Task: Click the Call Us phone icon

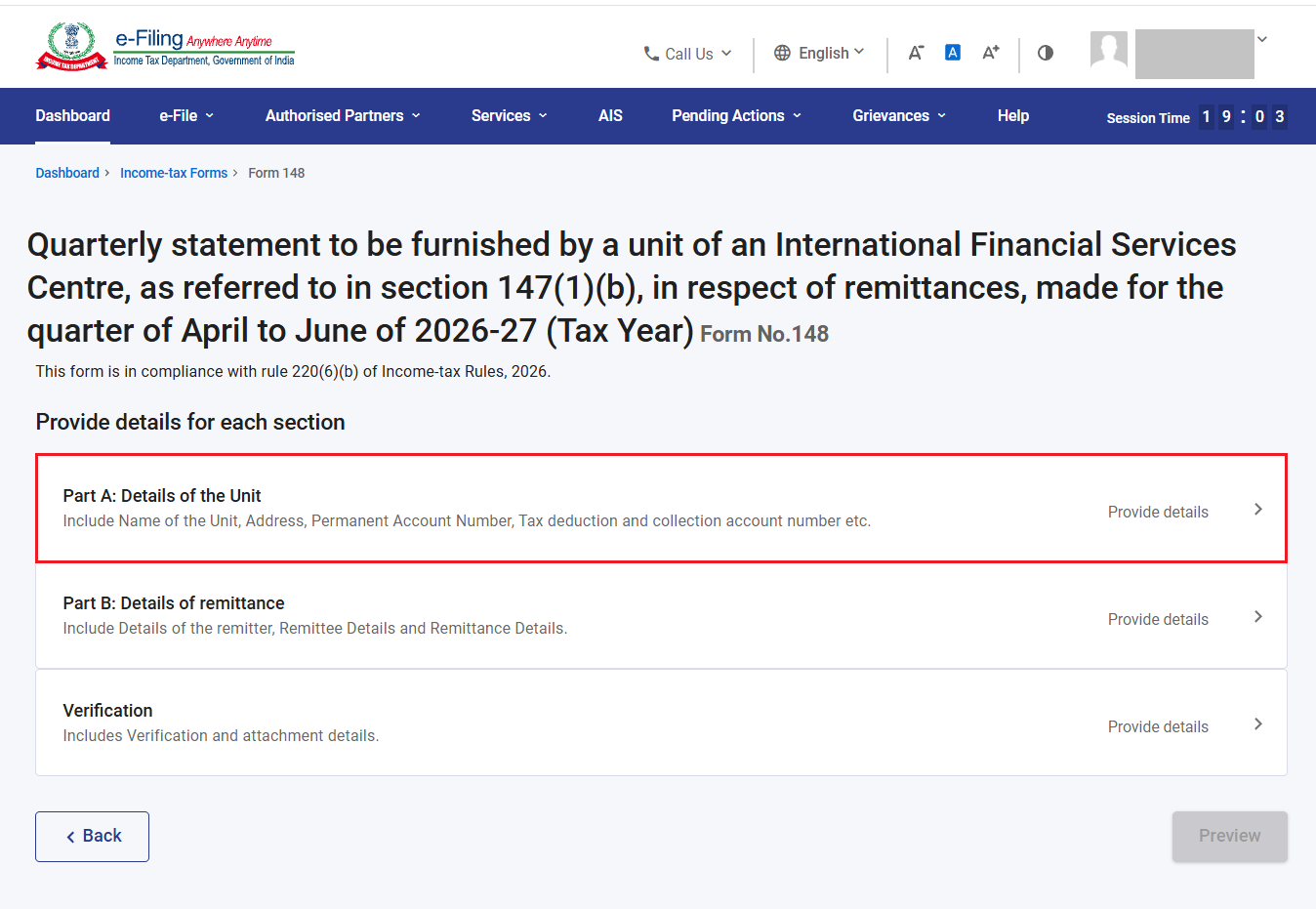Action: pyautogui.click(x=651, y=54)
